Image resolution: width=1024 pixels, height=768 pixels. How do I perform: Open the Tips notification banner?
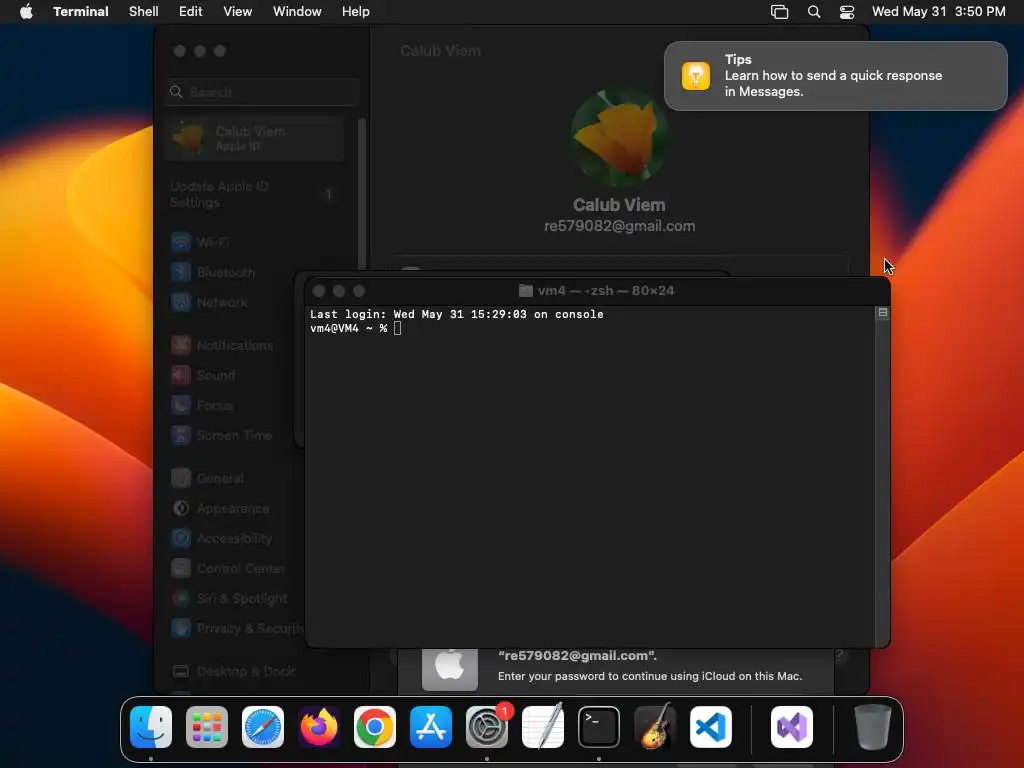(x=836, y=76)
